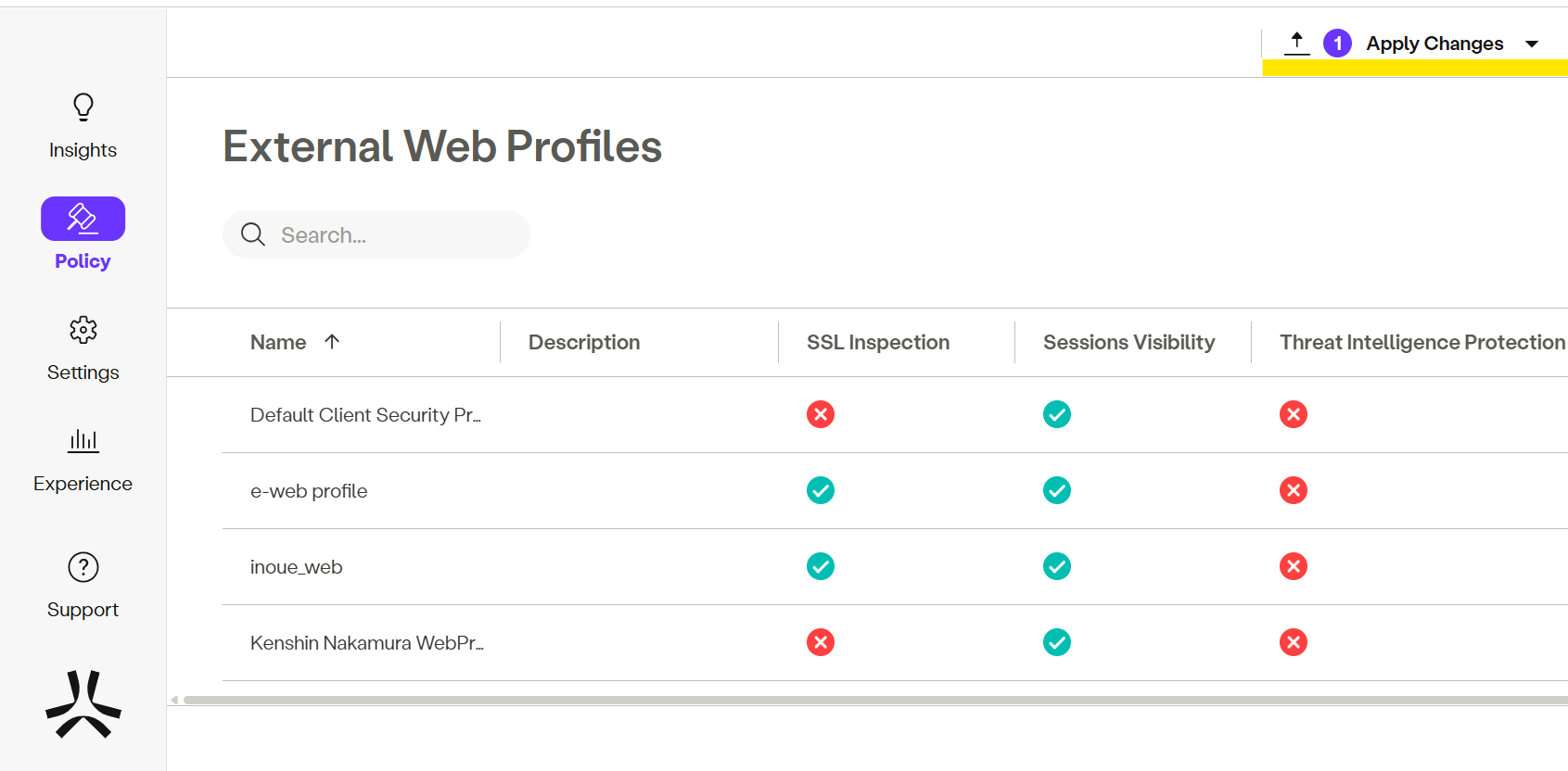The height and width of the screenshot is (771, 1568).
Task: Click the upload arrow icon near Apply Changes
Action: point(1296,43)
